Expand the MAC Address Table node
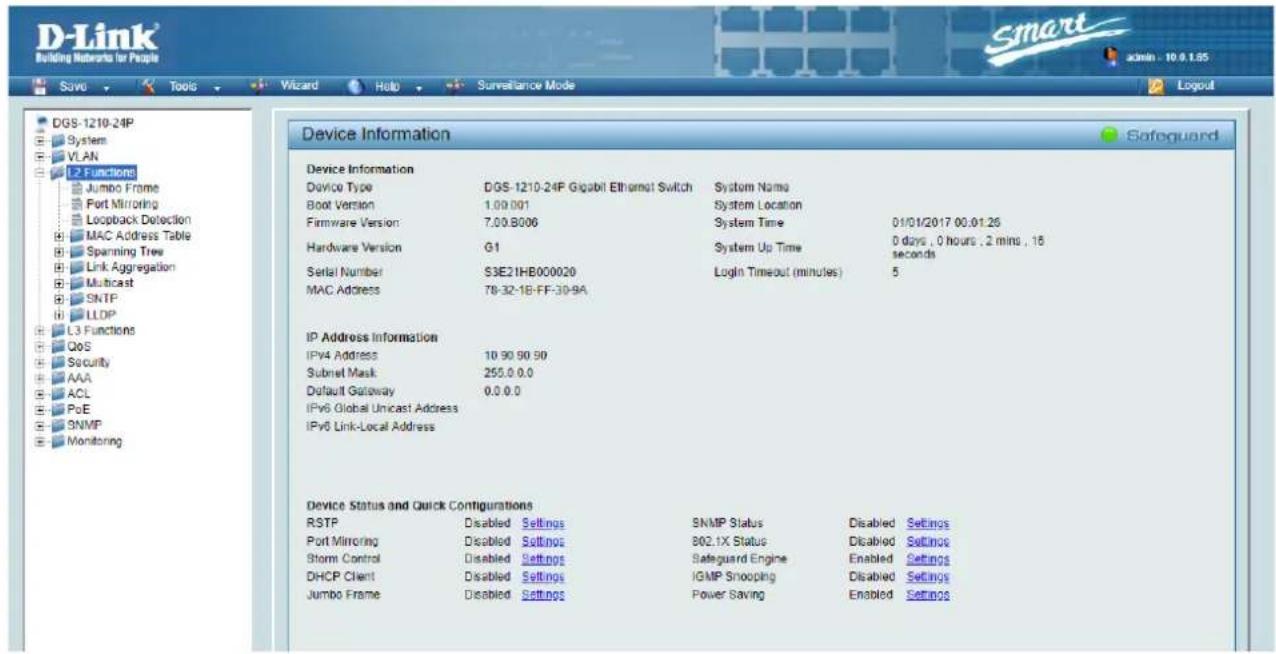The height and width of the screenshot is (654, 1276). coord(61,236)
